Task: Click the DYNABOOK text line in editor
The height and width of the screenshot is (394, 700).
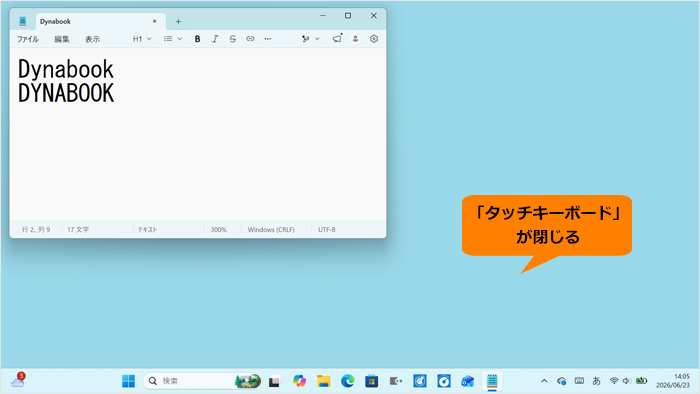Action: tap(66, 93)
